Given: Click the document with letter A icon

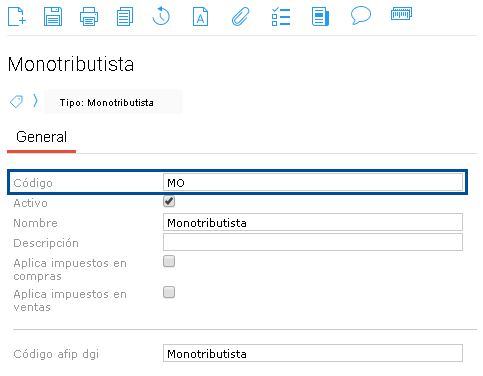Looking at the screenshot, I should point(200,17).
